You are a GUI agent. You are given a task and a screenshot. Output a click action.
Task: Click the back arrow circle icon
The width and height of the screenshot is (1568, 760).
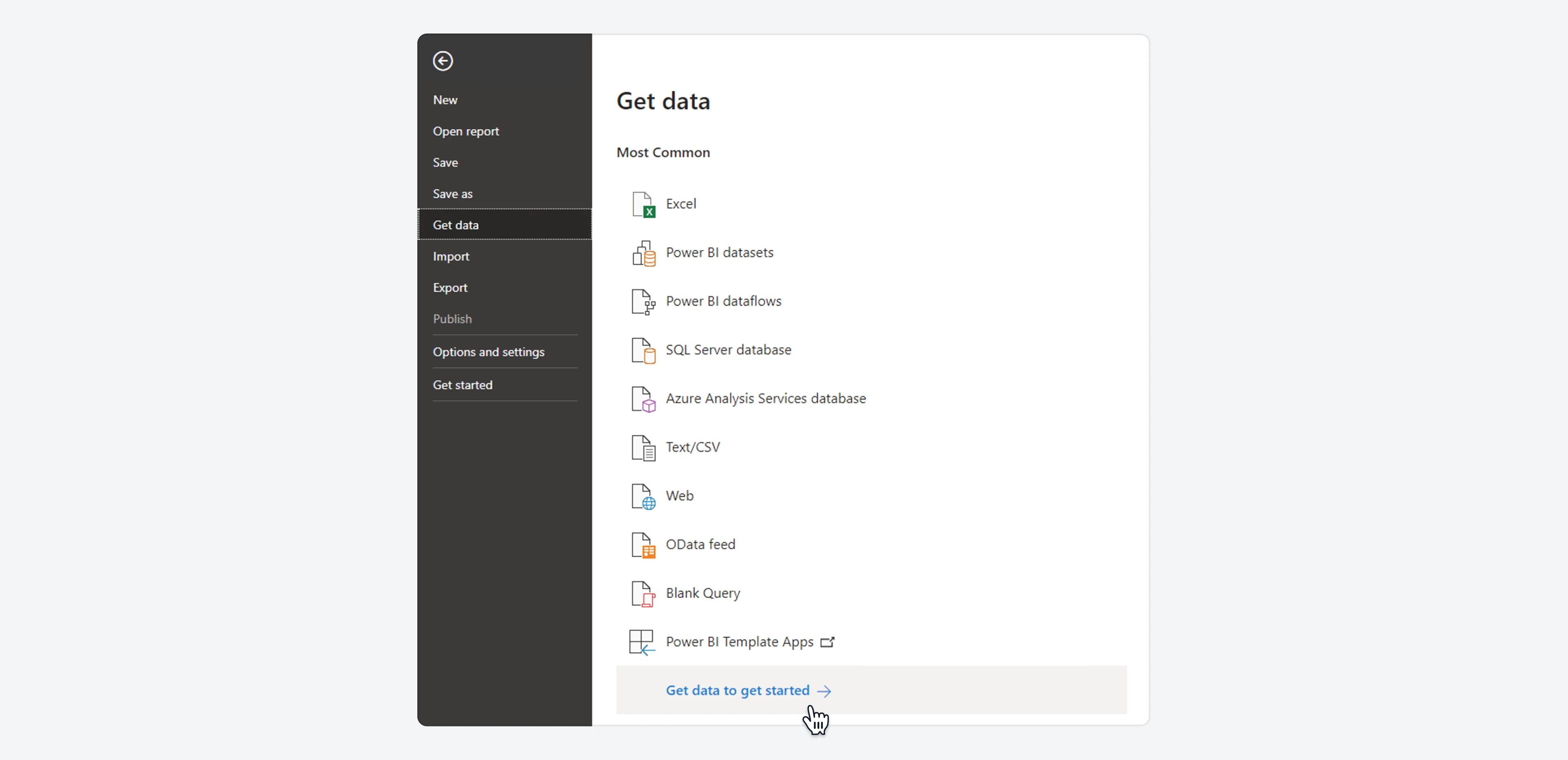[443, 61]
